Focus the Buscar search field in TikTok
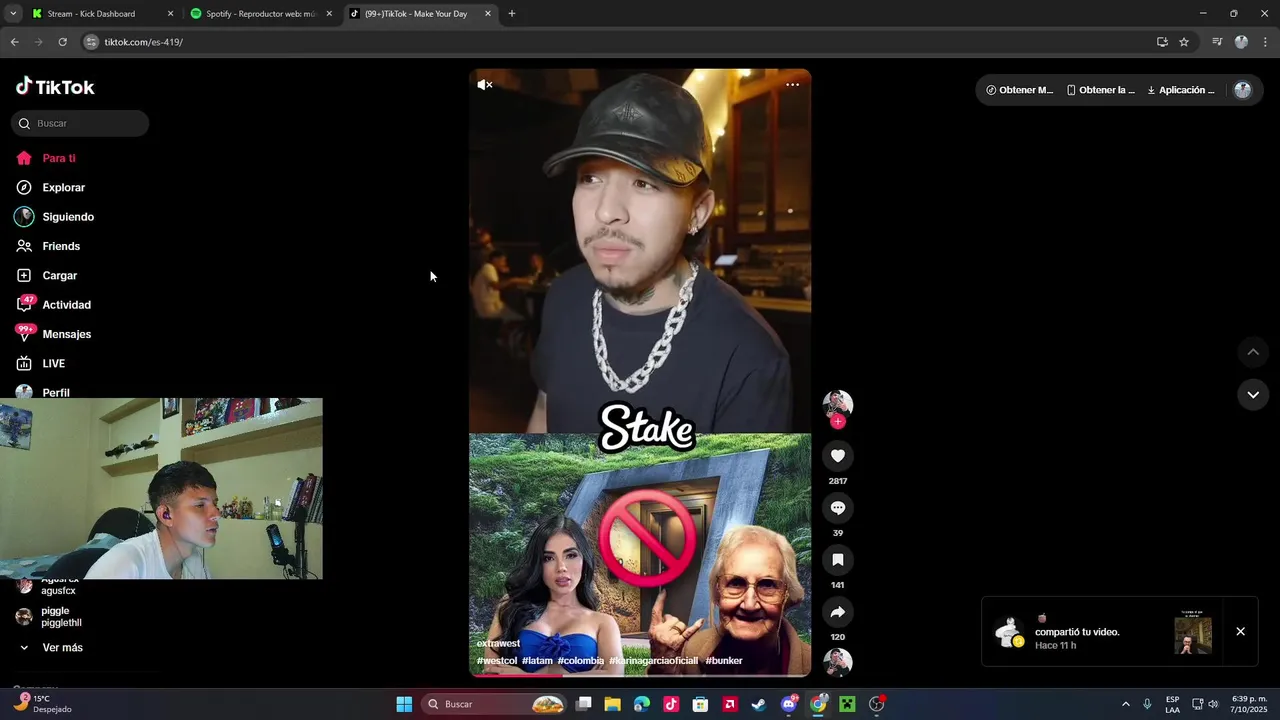The height and width of the screenshot is (720, 1280). (80, 123)
